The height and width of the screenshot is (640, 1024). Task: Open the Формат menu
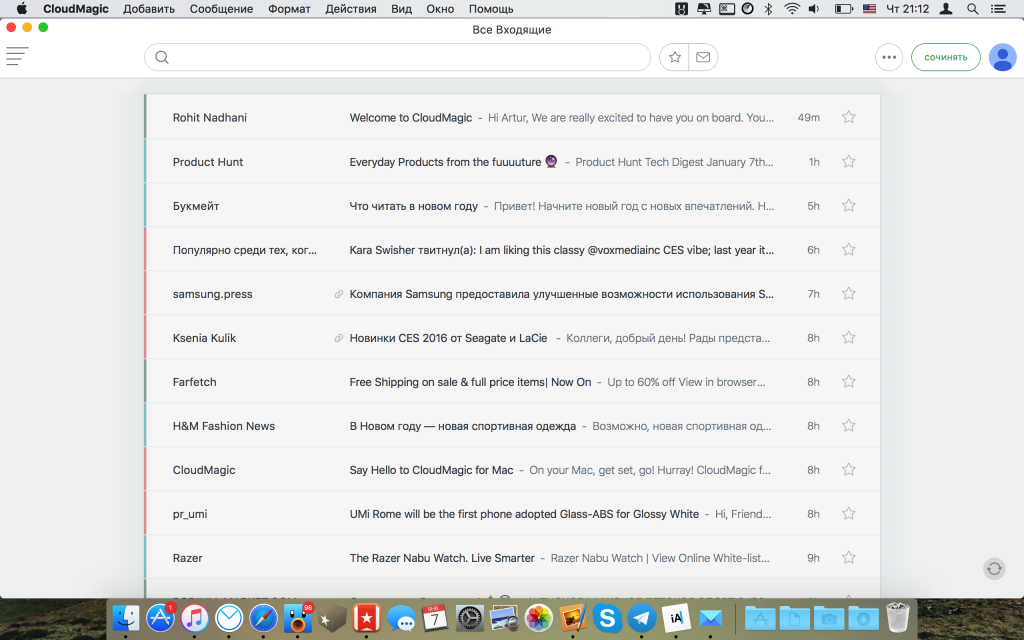289,9
